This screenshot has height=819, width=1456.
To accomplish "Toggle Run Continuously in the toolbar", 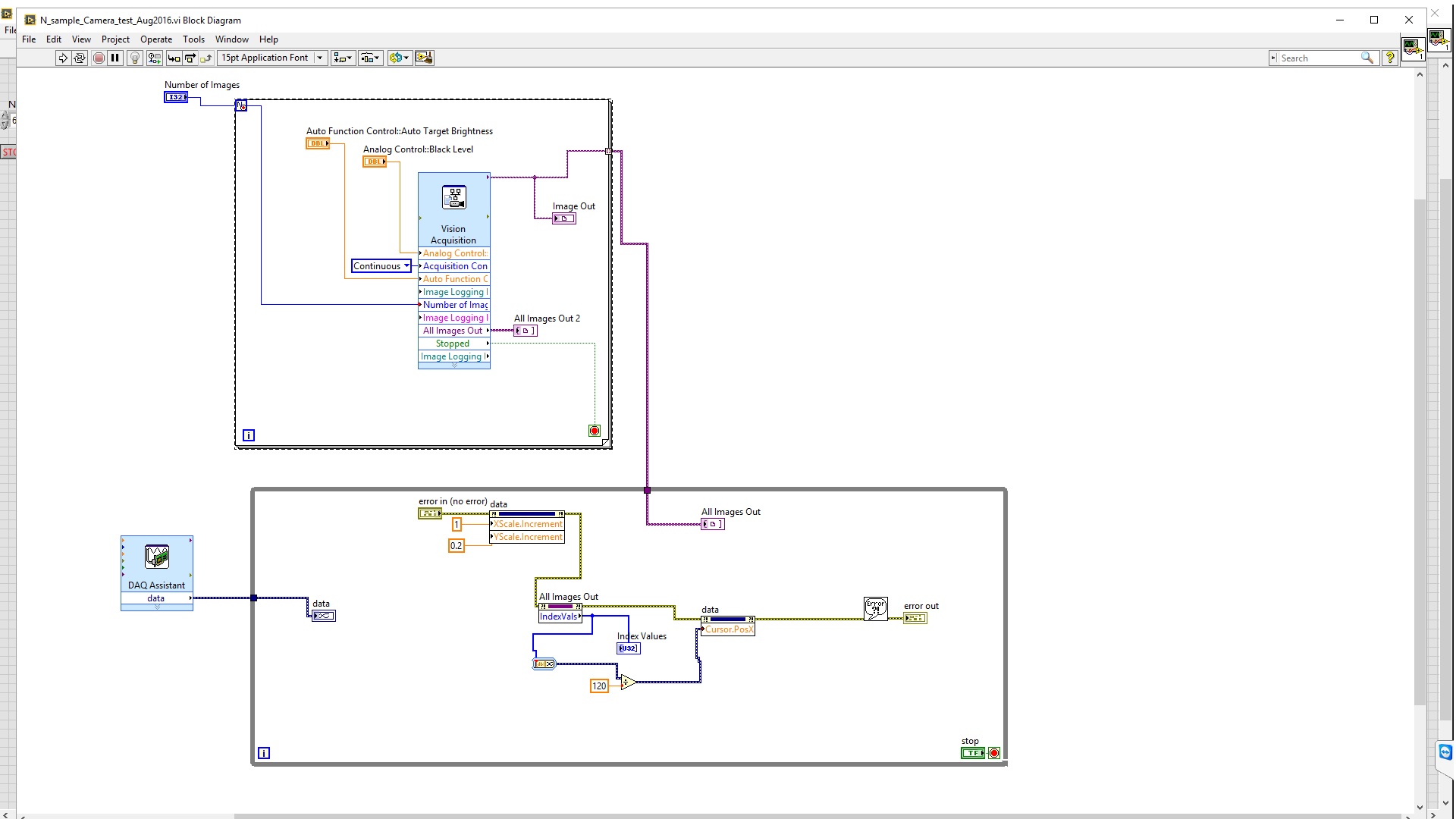I will tap(80, 58).
